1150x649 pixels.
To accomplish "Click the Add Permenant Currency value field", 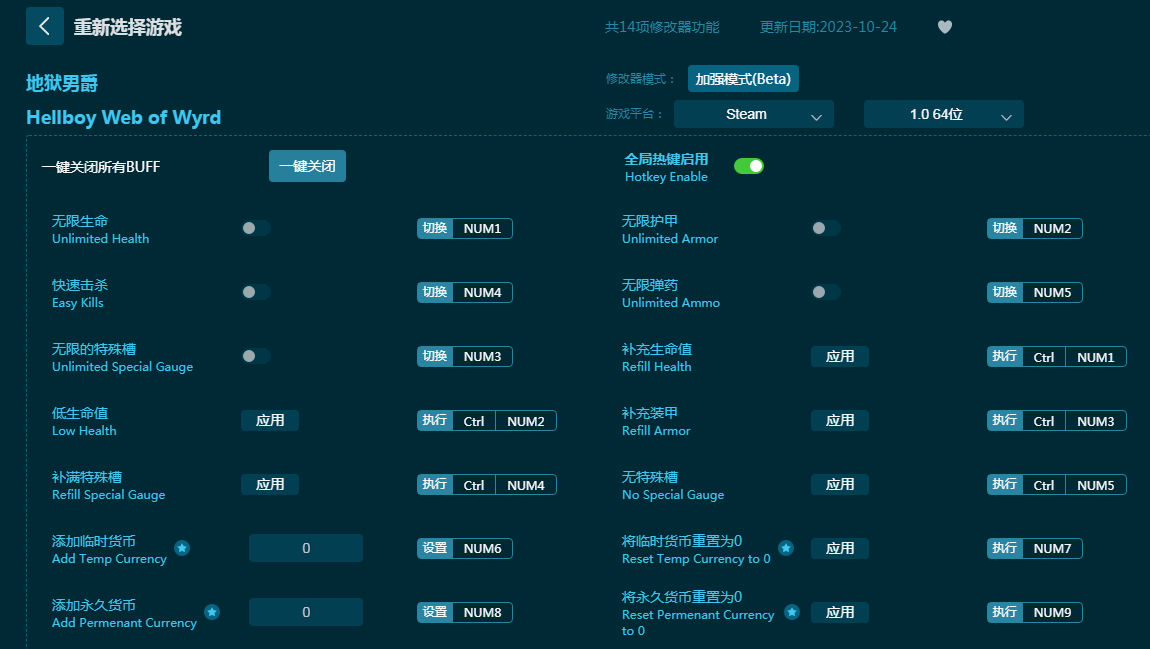I will coord(305,612).
